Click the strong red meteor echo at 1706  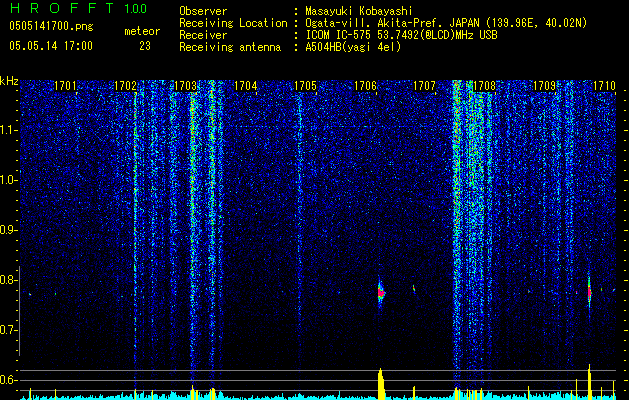381,292
